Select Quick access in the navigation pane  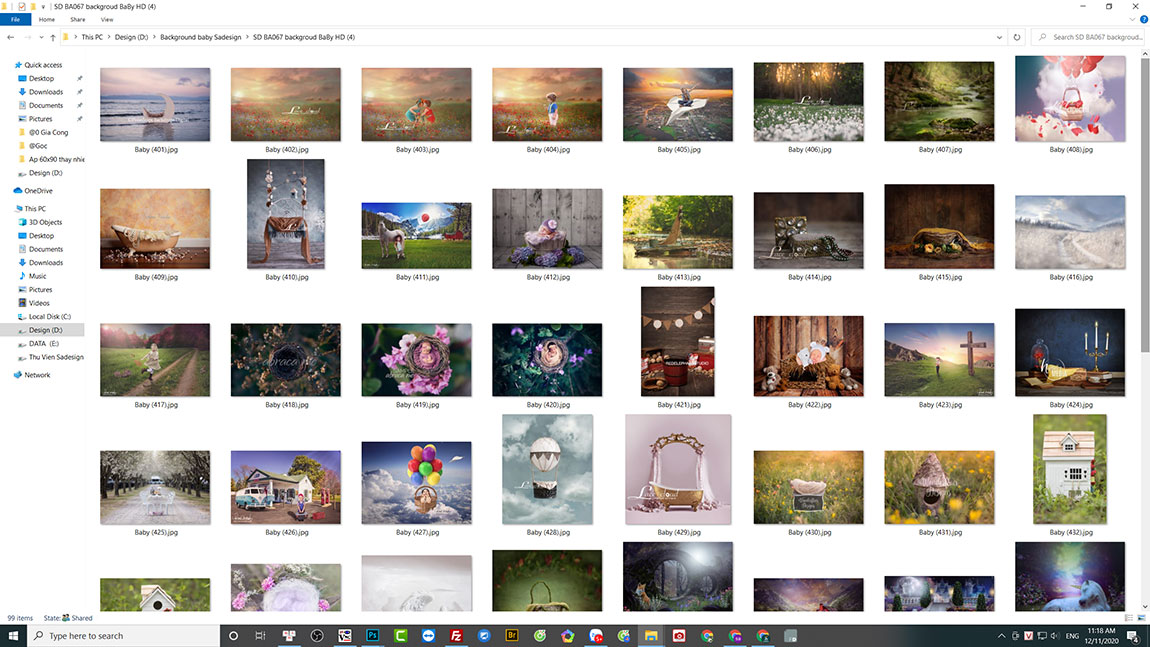[43, 65]
